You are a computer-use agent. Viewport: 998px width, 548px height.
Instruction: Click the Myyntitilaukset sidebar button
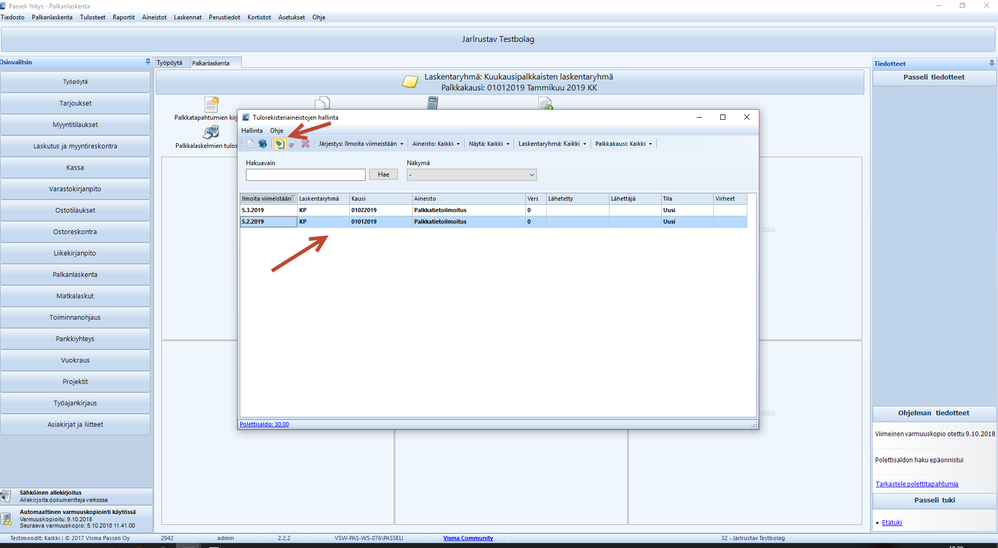tap(75, 125)
